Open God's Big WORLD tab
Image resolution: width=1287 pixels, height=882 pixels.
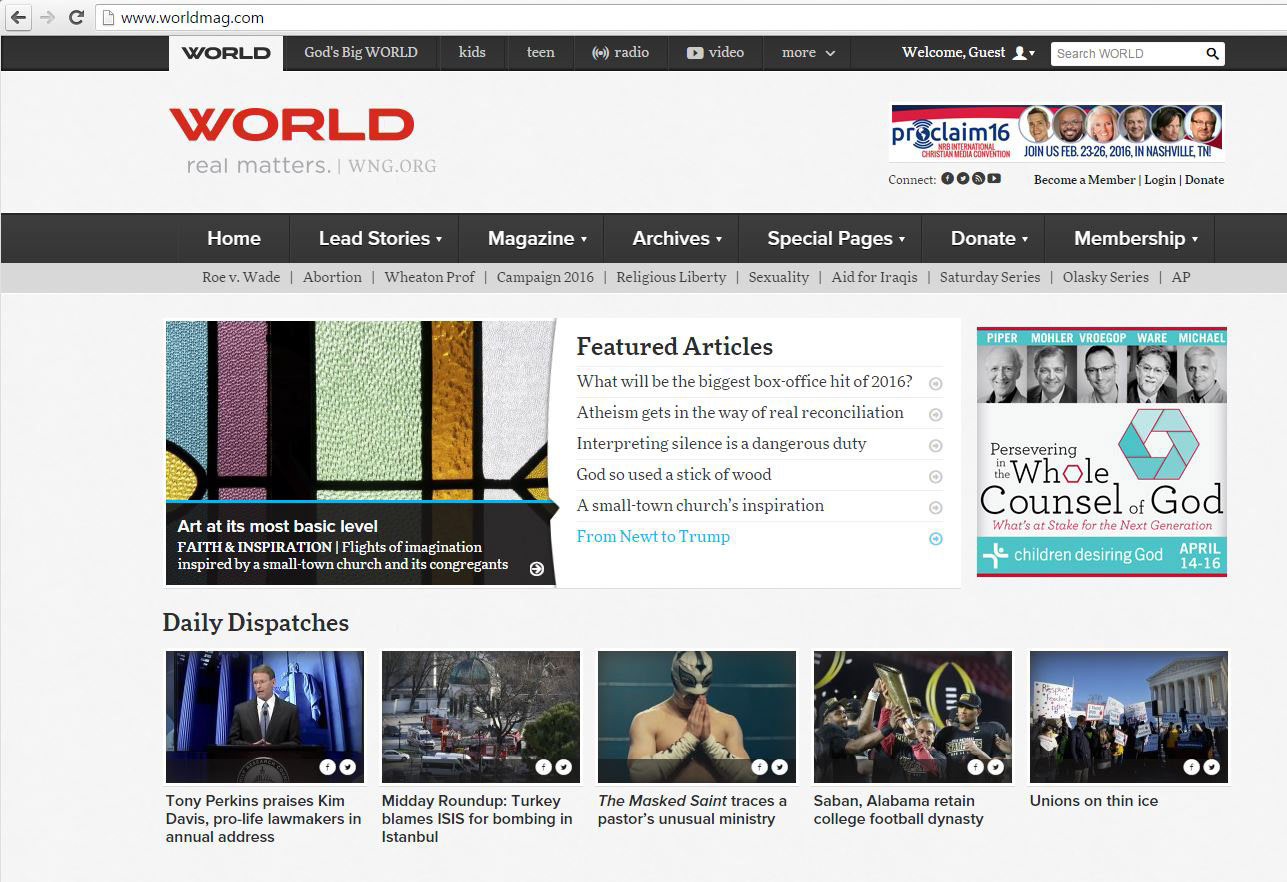click(x=361, y=53)
